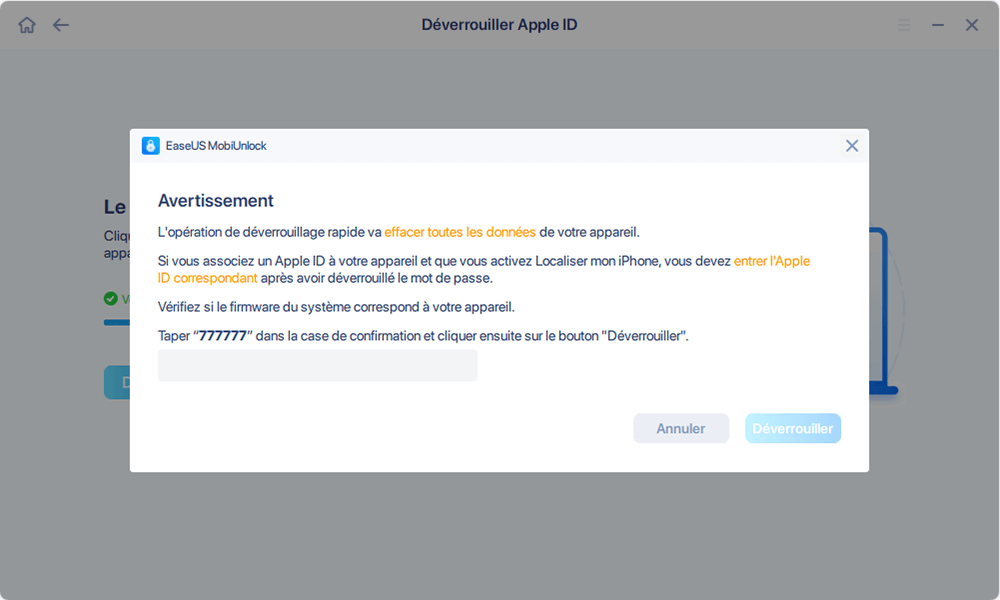Click the EaseUS MobiUnlock logo in the dialog header

(x=150, y=145)
